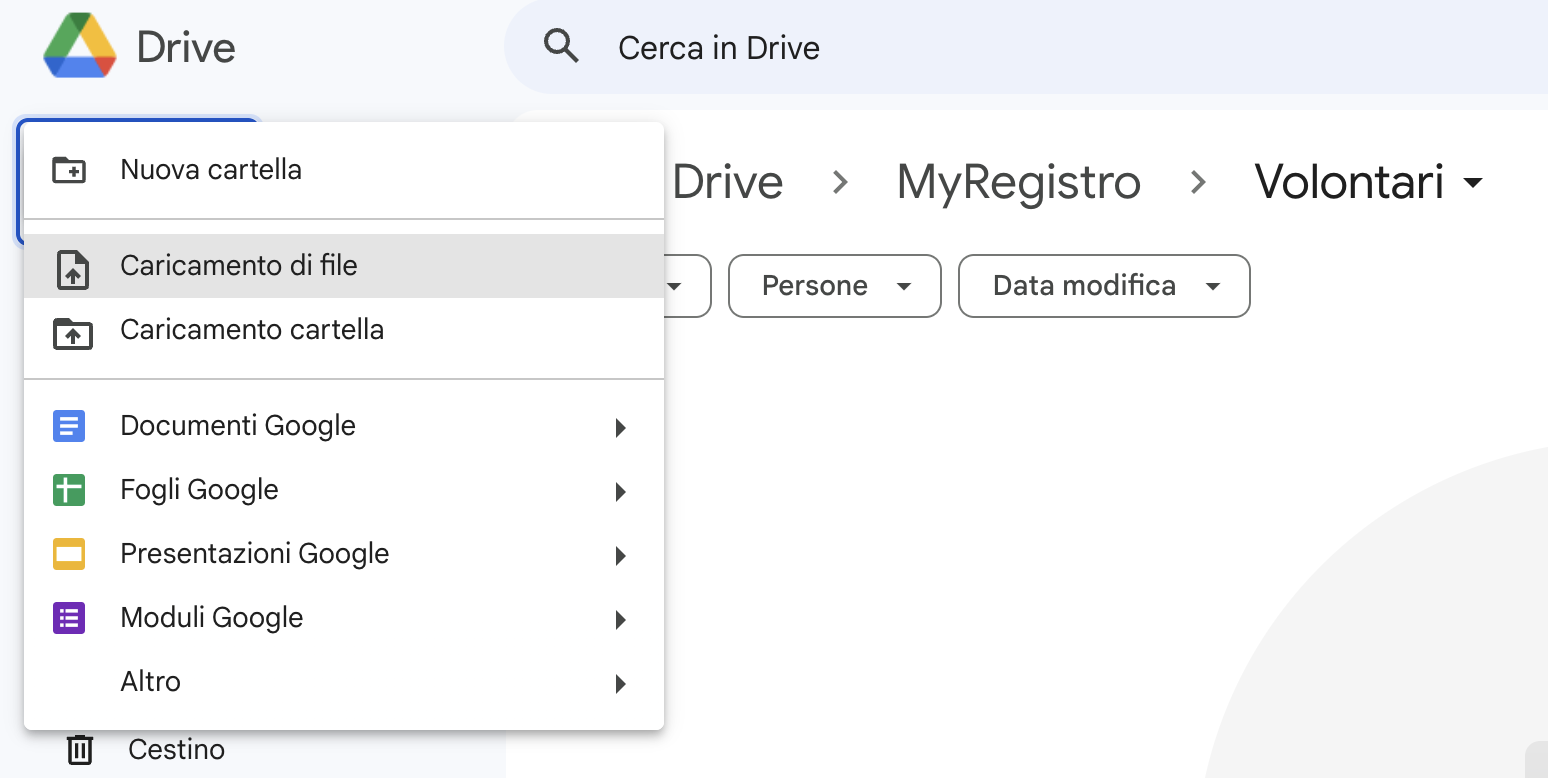
Task: Click the Drive product name text
Action: [x=186, y=47]
